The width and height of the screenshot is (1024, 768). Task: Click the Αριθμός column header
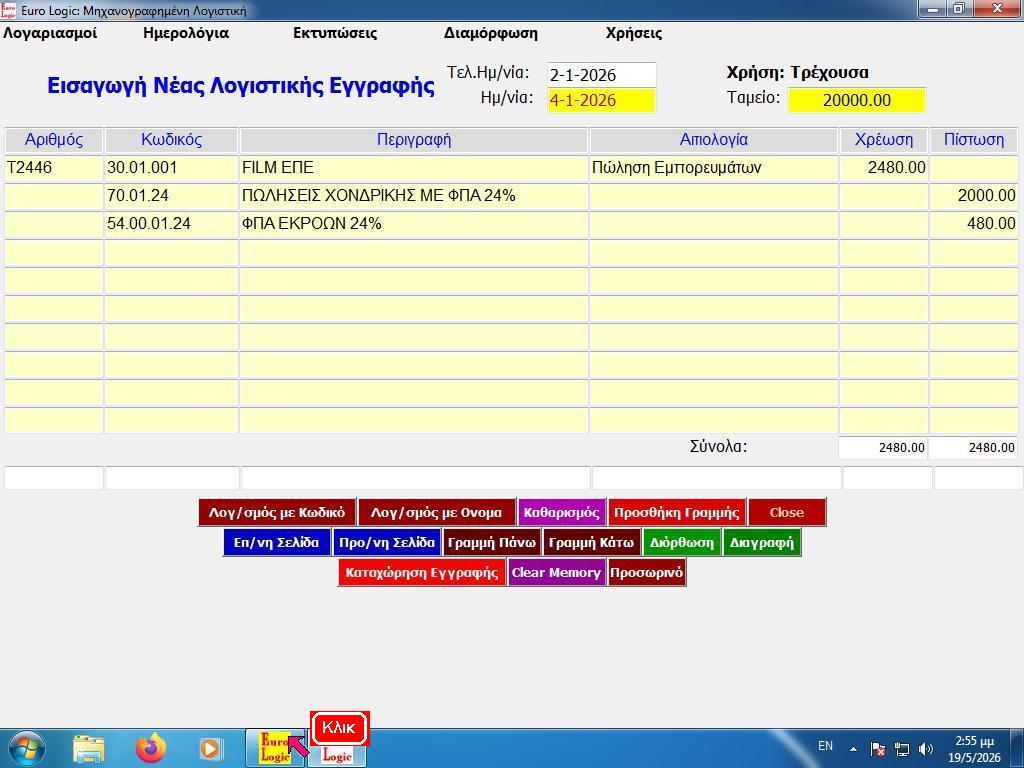pos(54,140)
